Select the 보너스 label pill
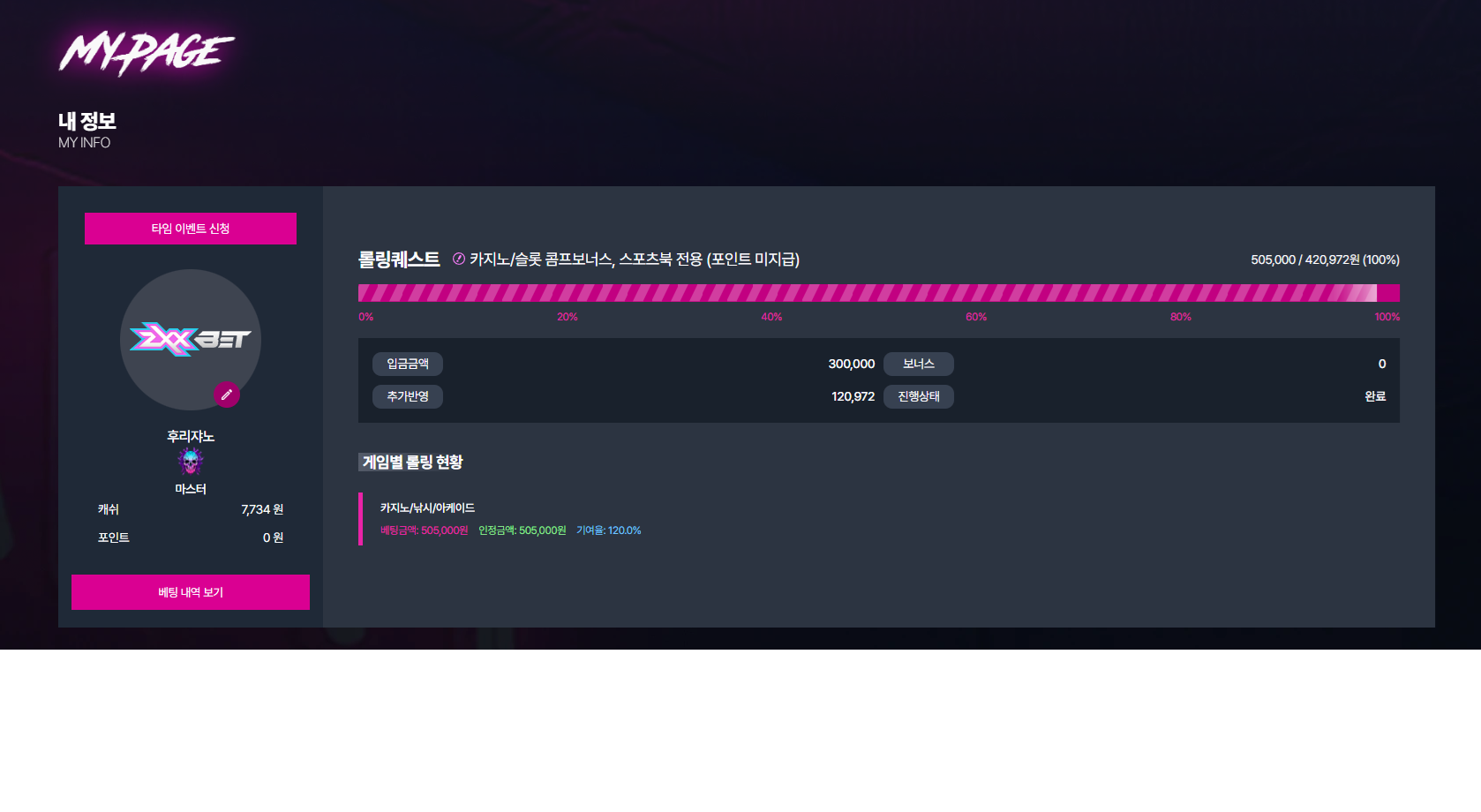Viewport: 1481px width, 812px height. [x=919, y=364]
